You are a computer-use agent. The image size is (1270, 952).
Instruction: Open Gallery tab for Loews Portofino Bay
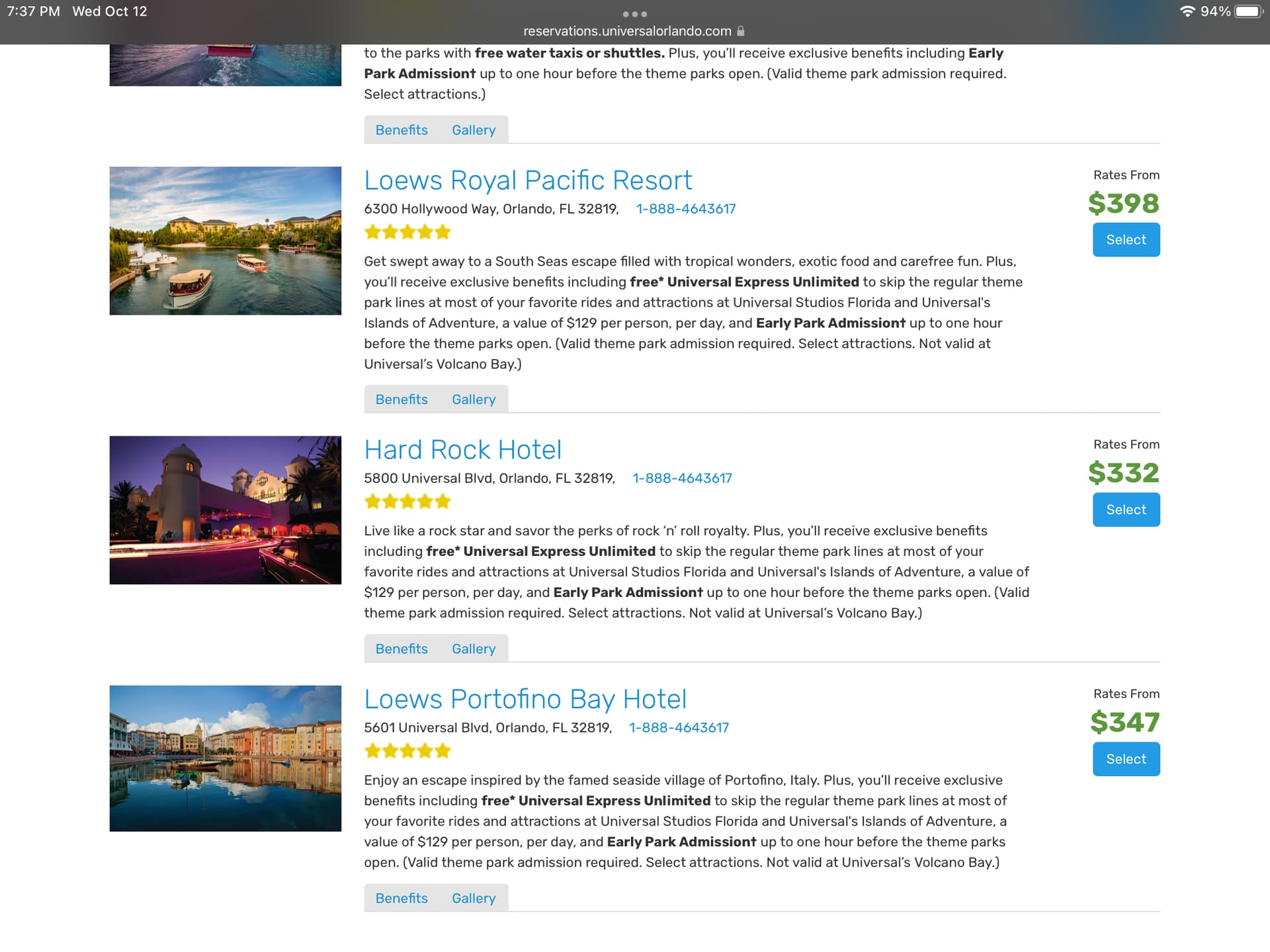click(474, 898)
